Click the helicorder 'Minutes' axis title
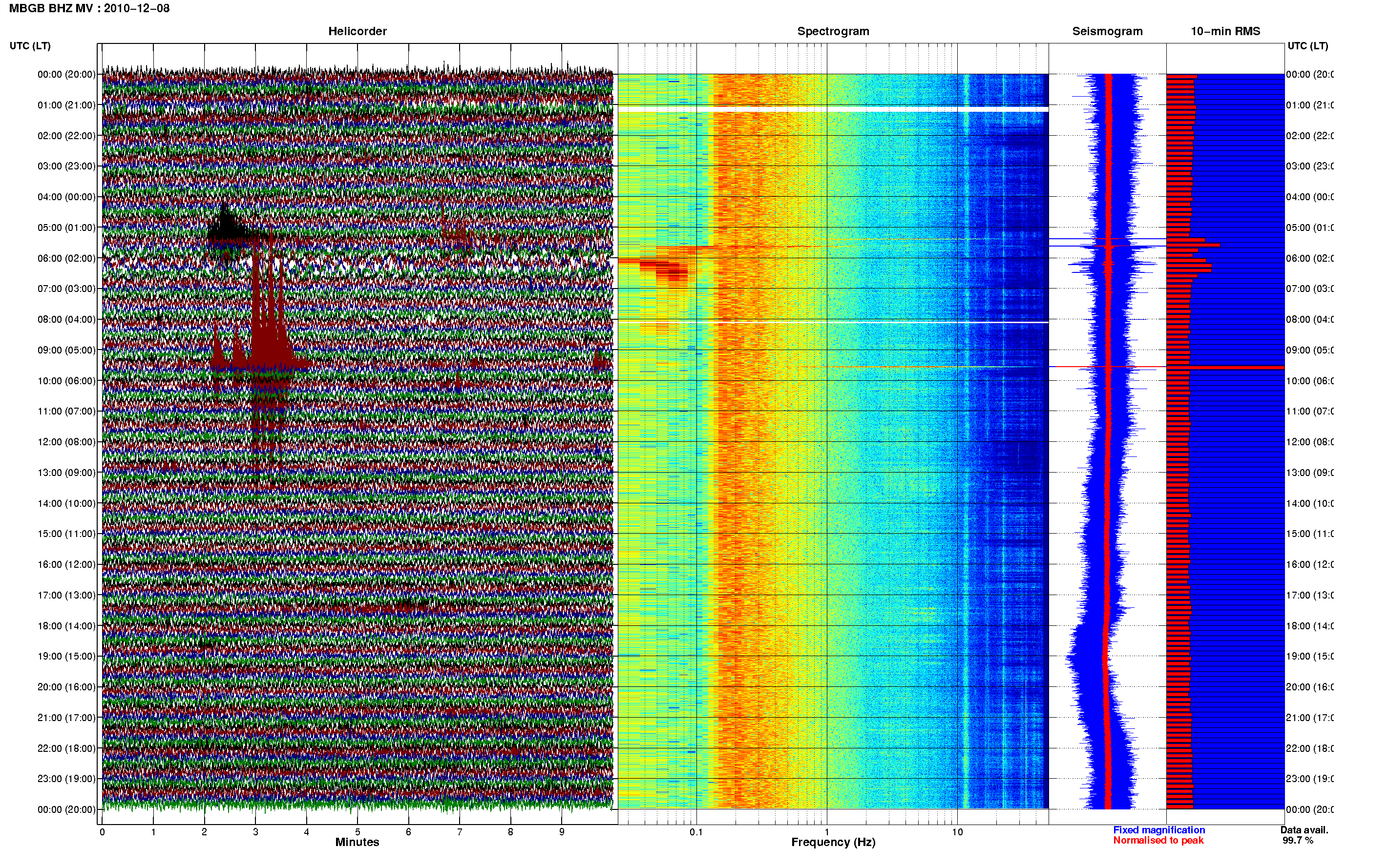The height and width of the screenshot is (868, 1389). (357, 842)
